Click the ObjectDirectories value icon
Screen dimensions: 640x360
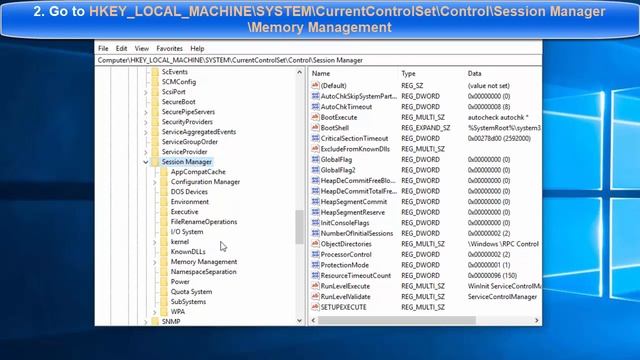(315, 244)
